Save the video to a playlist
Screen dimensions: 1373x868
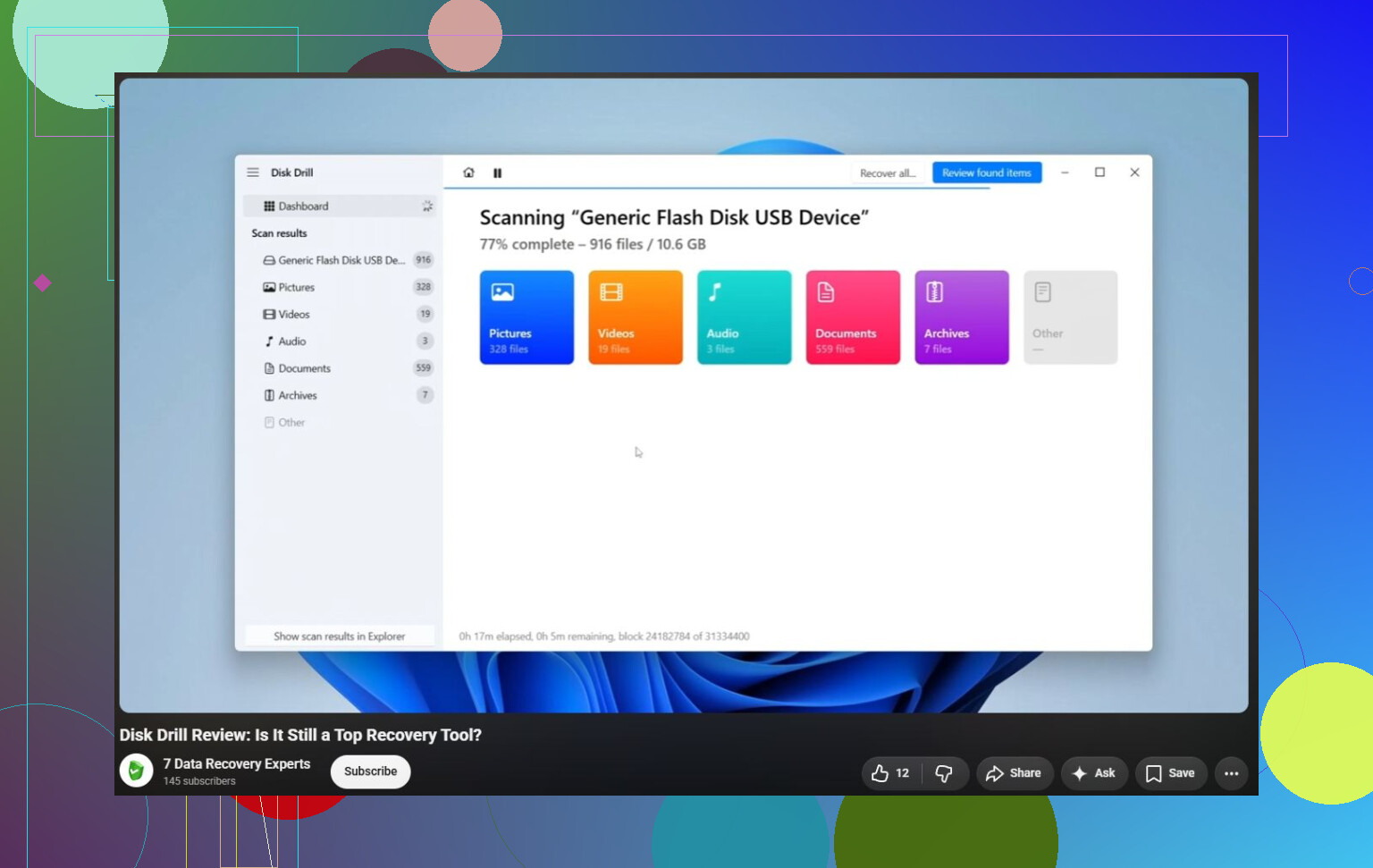(1171, 773)
